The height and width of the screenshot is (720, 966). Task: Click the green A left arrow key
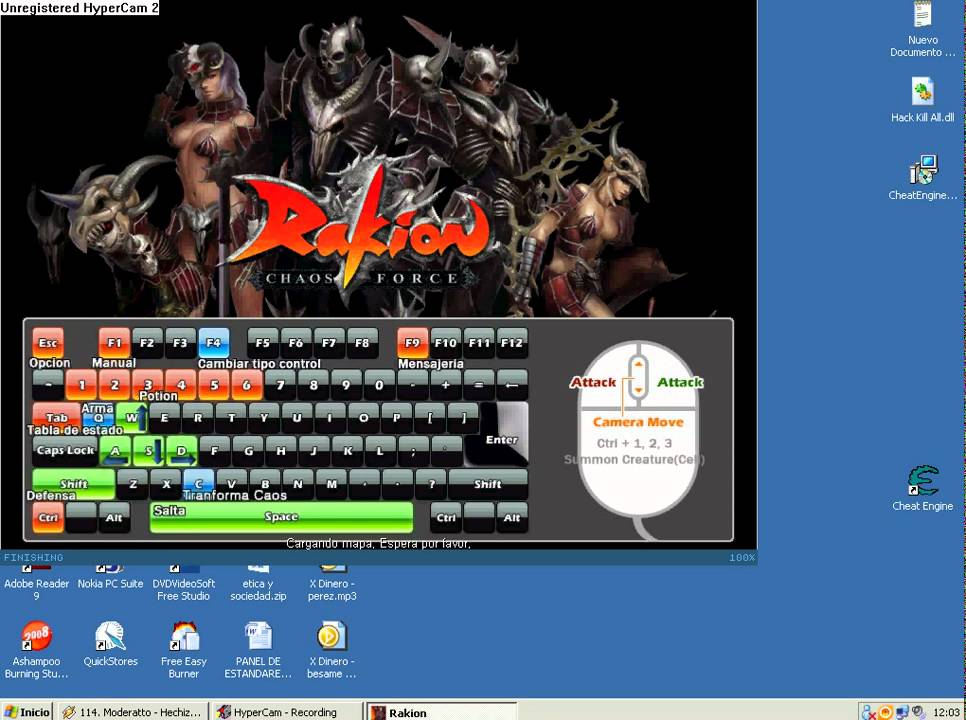coord(115,450)
